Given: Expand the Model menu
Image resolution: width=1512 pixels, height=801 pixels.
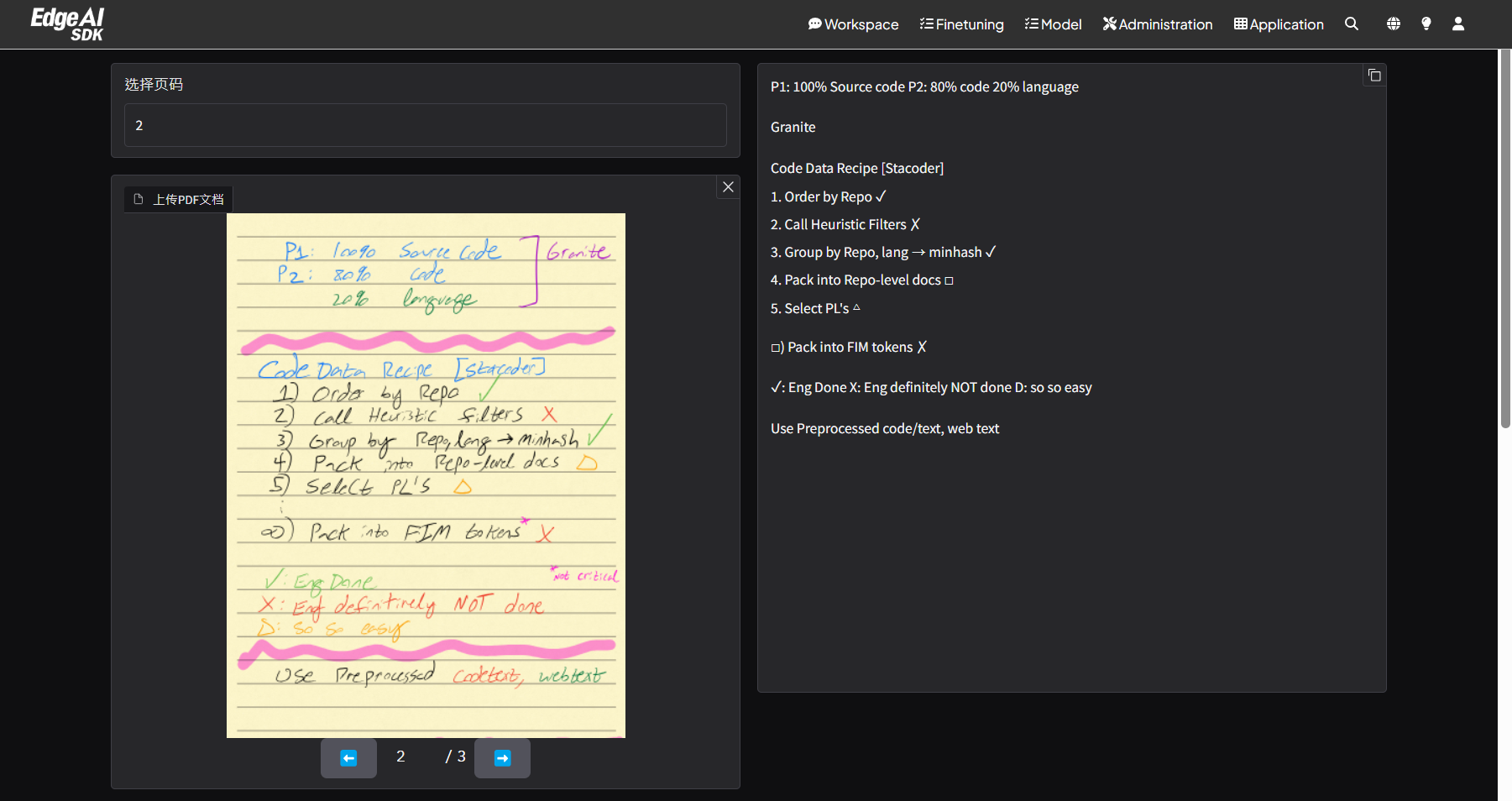Looking at the screenshot, I should 1053,24.
